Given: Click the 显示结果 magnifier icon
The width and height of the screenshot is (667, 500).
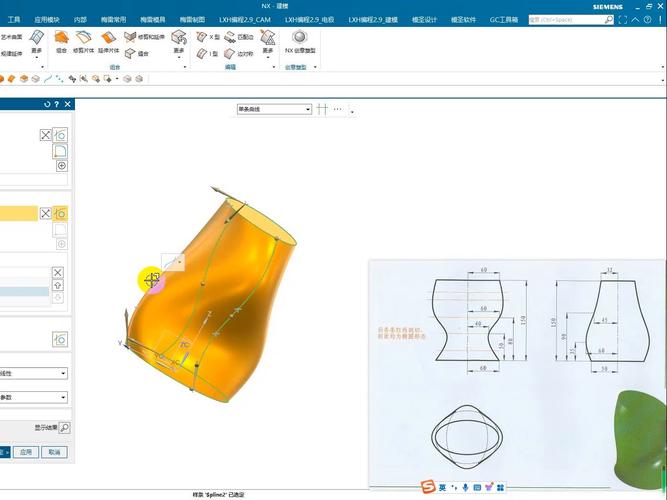Looking at the screenshot, I should tap(64, 427).
